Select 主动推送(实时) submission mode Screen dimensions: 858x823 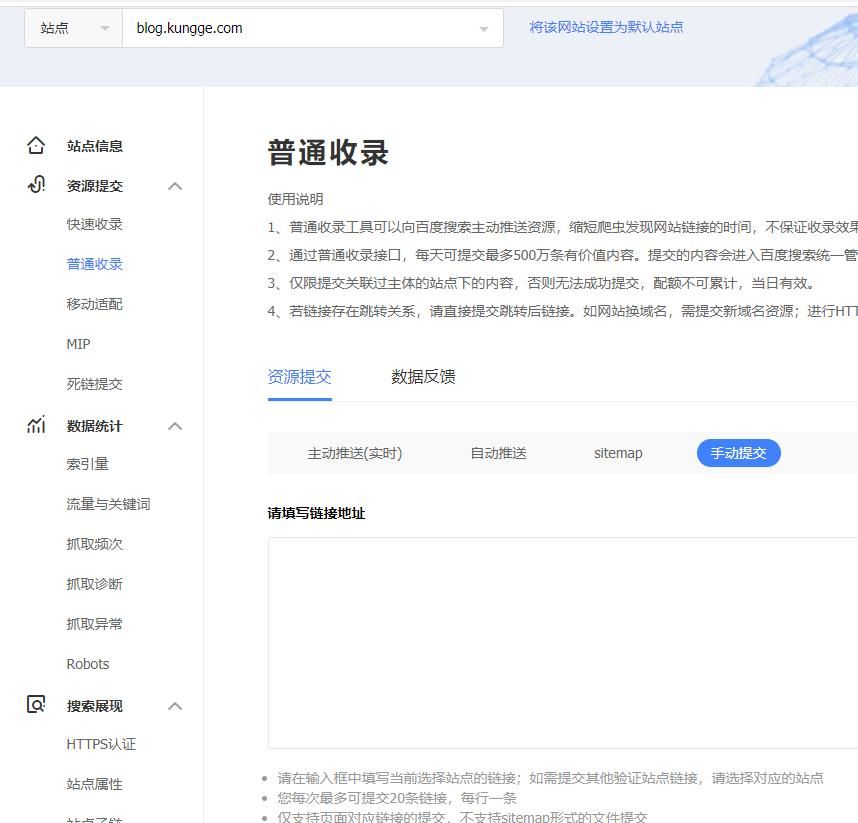point(354,453)
